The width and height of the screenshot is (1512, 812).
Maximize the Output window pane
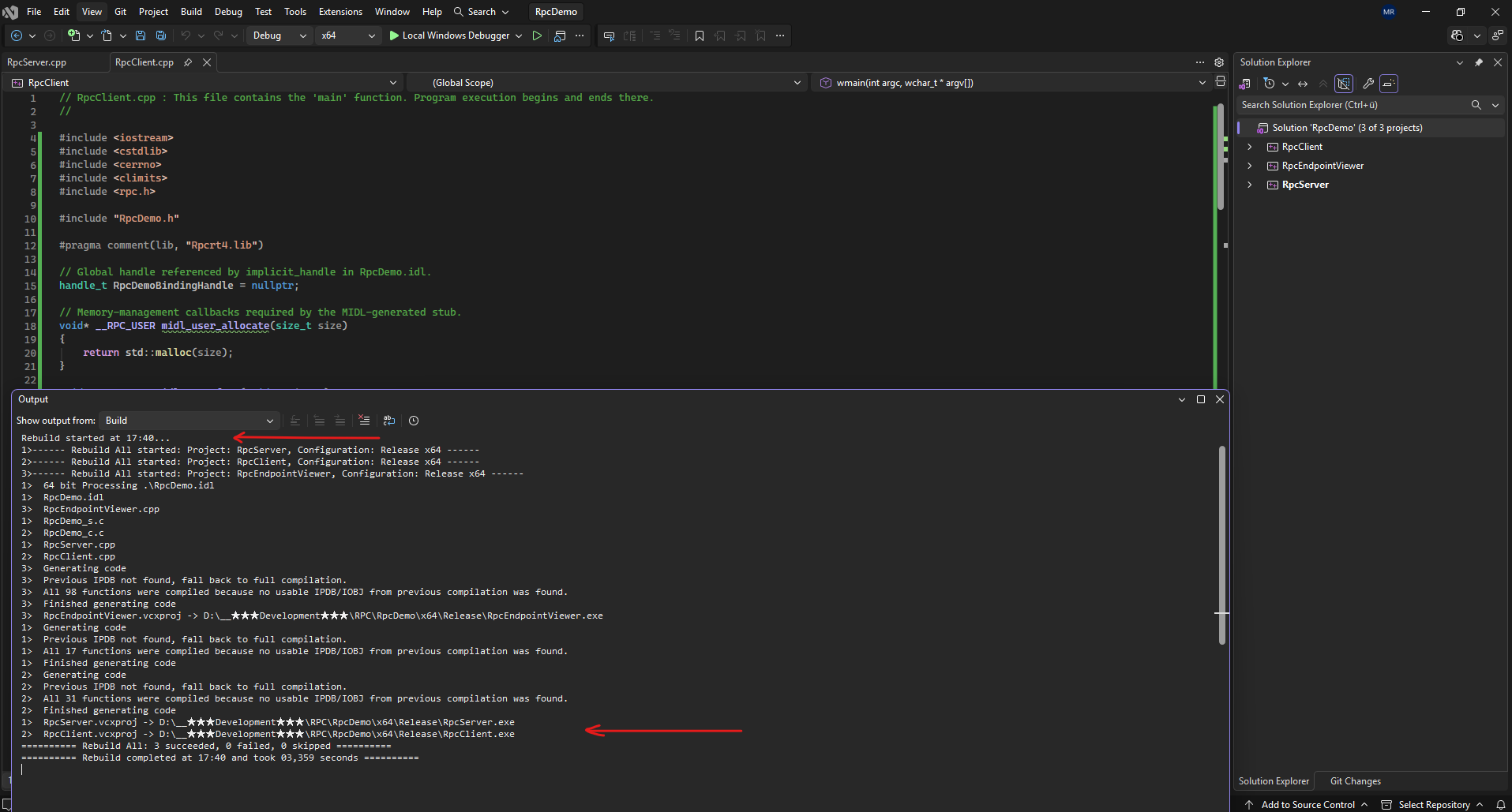pyautogui.click(x=1201, y=399)
